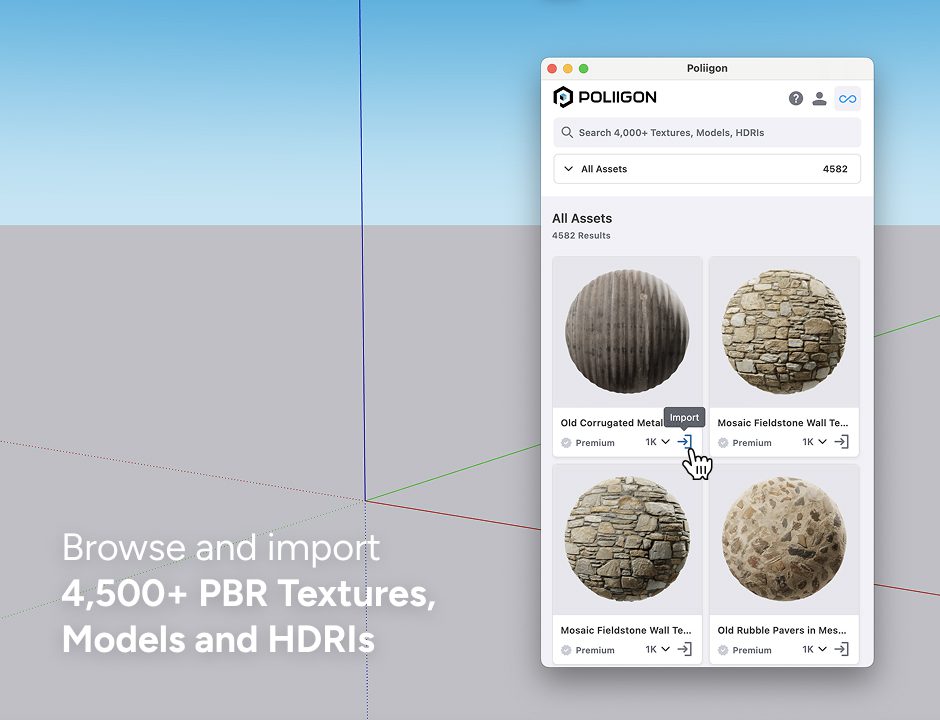Minimize the Poliigon window with yellow button
The image size is (940, 720).
(568, 68)
